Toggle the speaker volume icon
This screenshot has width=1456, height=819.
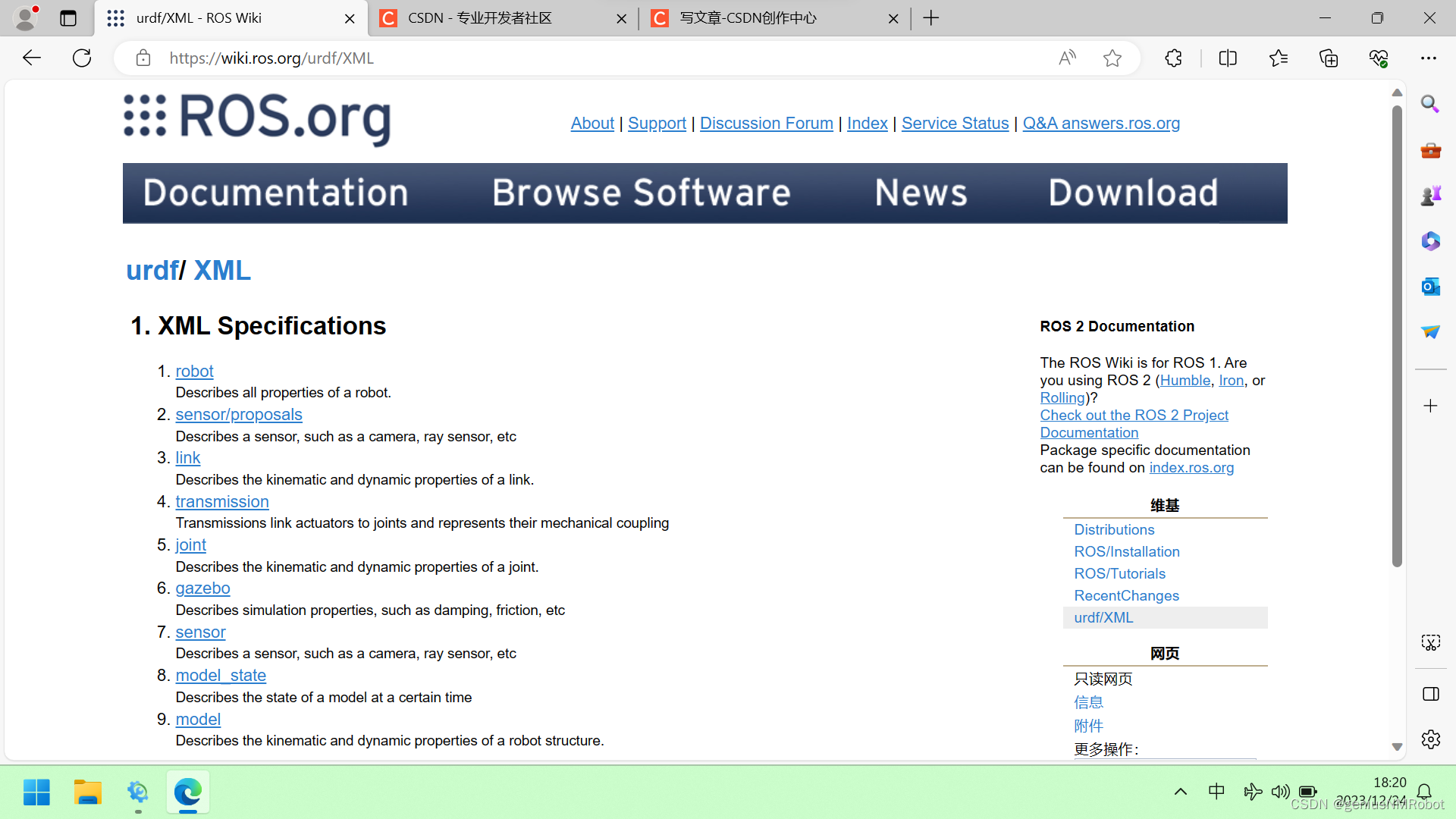click(x=1280, y=791)
